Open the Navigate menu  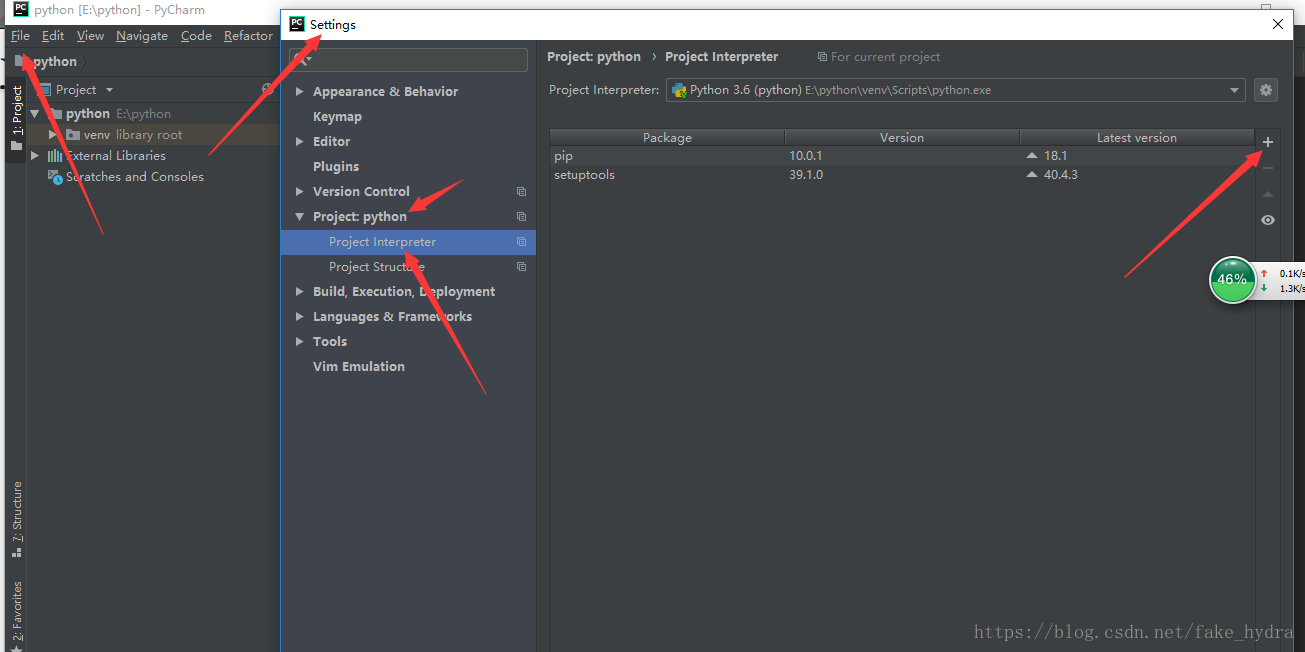[x=142, y=35]
